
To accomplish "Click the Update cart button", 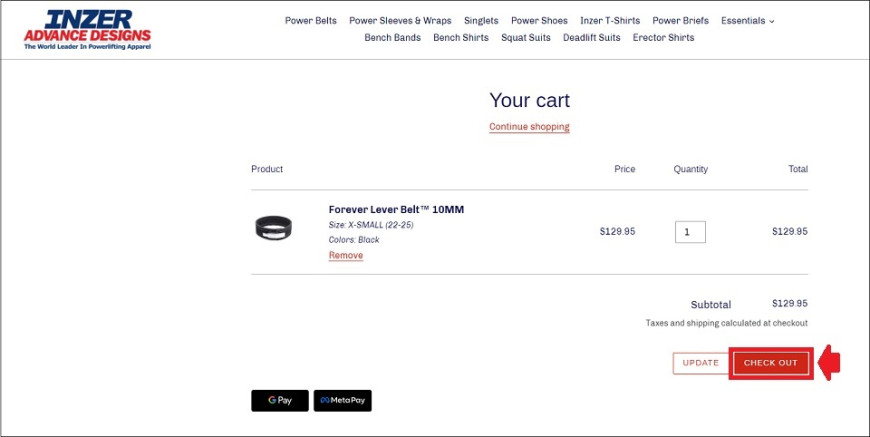I will tap(700, 363).
